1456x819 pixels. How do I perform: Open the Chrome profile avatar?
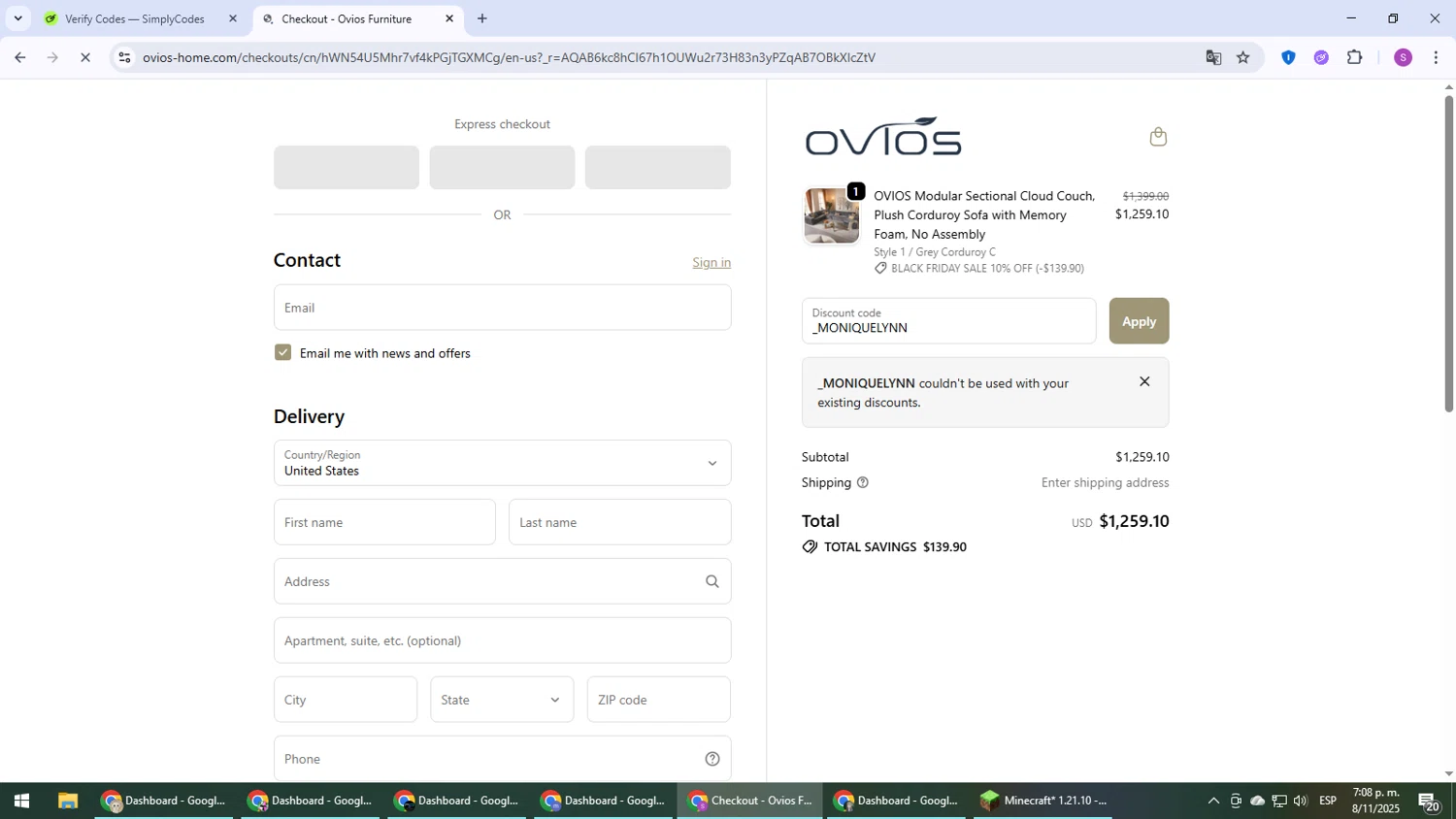(x=1403, y=57)
